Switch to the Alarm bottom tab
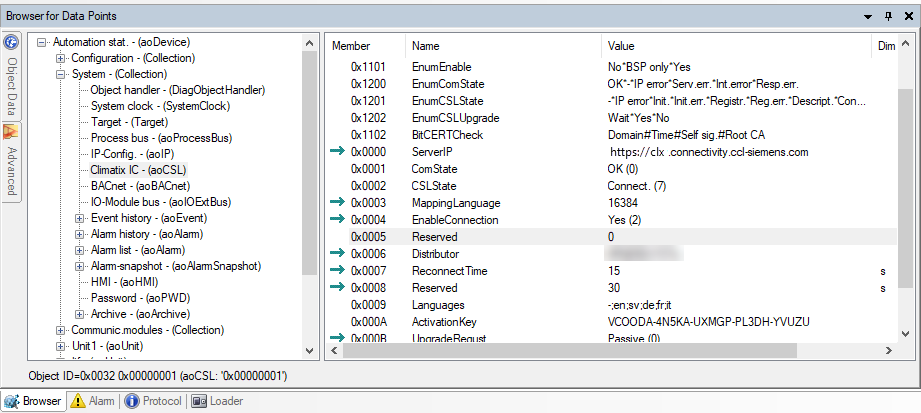Viewport: 921px width, 413px height. click(x=92, y=401)
